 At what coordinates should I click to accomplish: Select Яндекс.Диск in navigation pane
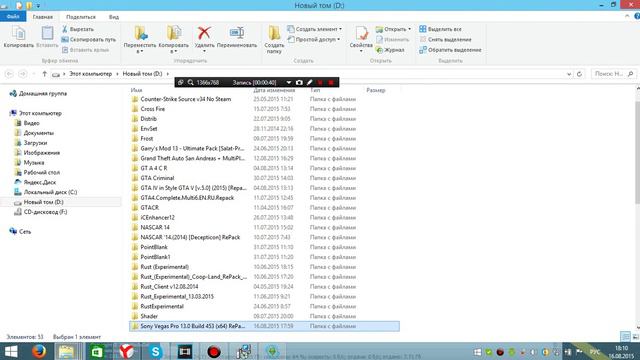tap(40, 182)
